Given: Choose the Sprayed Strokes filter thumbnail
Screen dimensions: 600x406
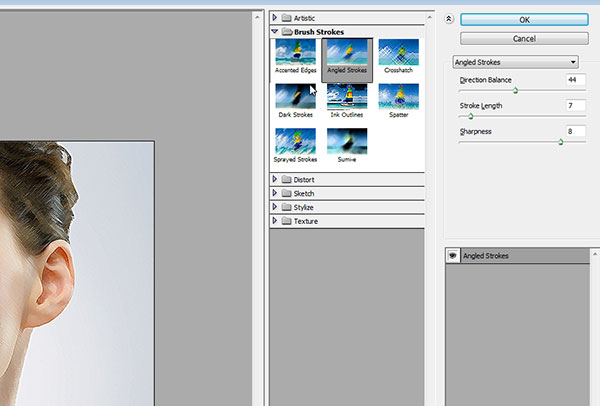Looking at the screenshot, I should (295, 141).
